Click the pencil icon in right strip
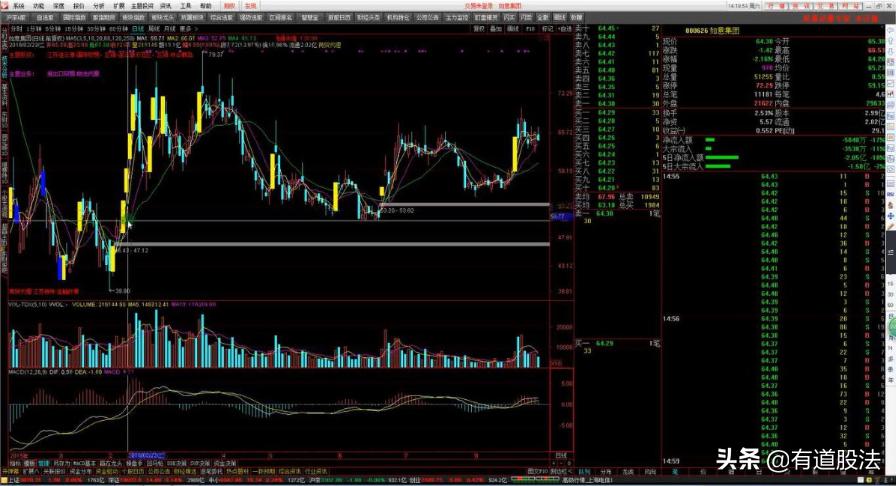 (891, 227)
